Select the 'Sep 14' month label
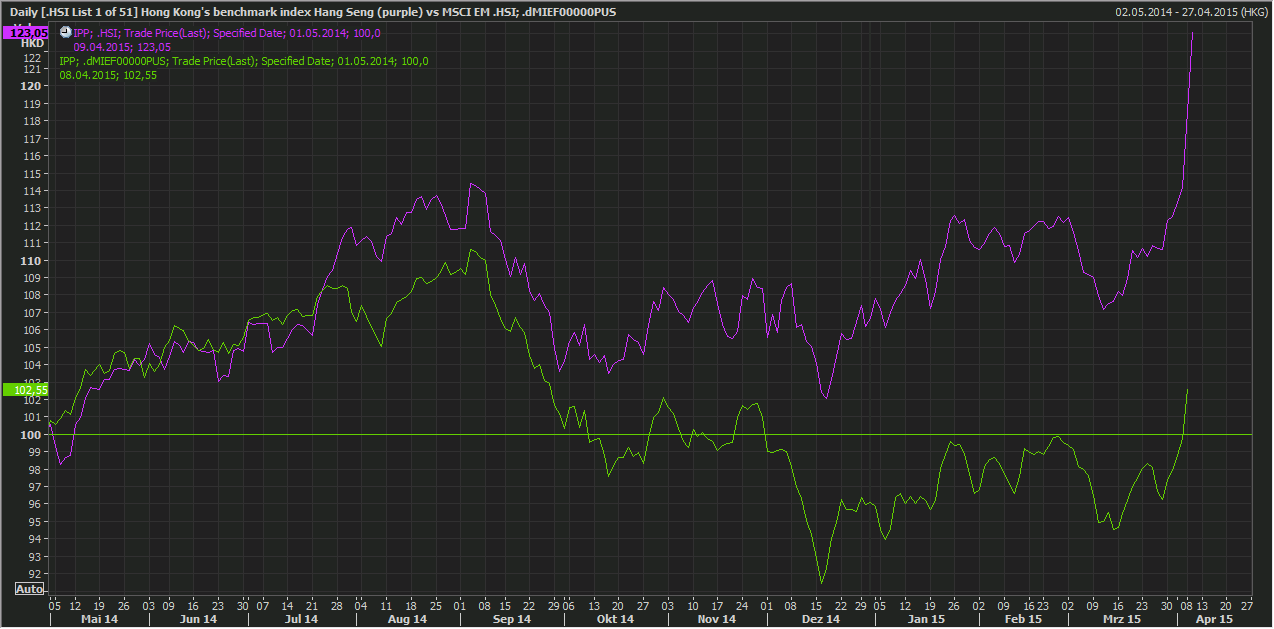 click(x=512, y=619)
